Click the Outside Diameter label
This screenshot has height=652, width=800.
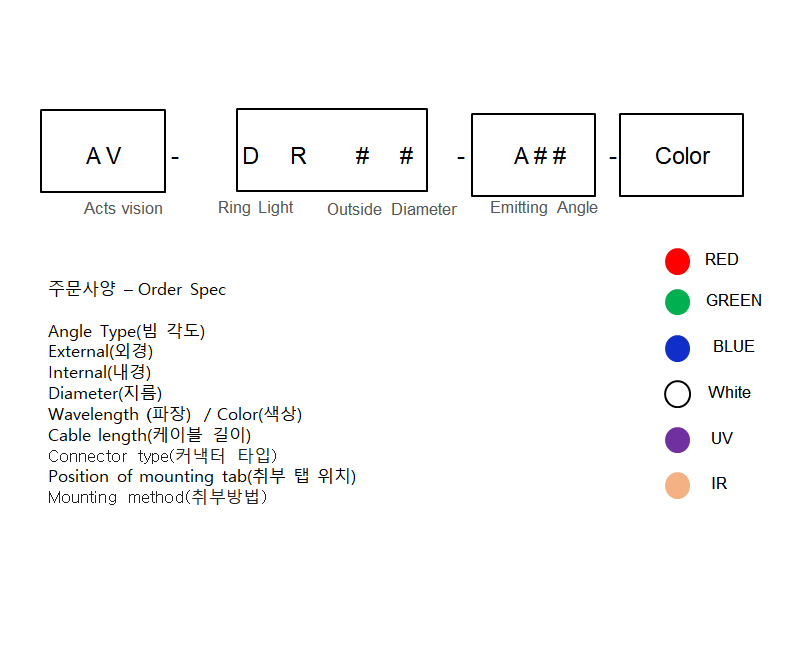tap(391, 210)
